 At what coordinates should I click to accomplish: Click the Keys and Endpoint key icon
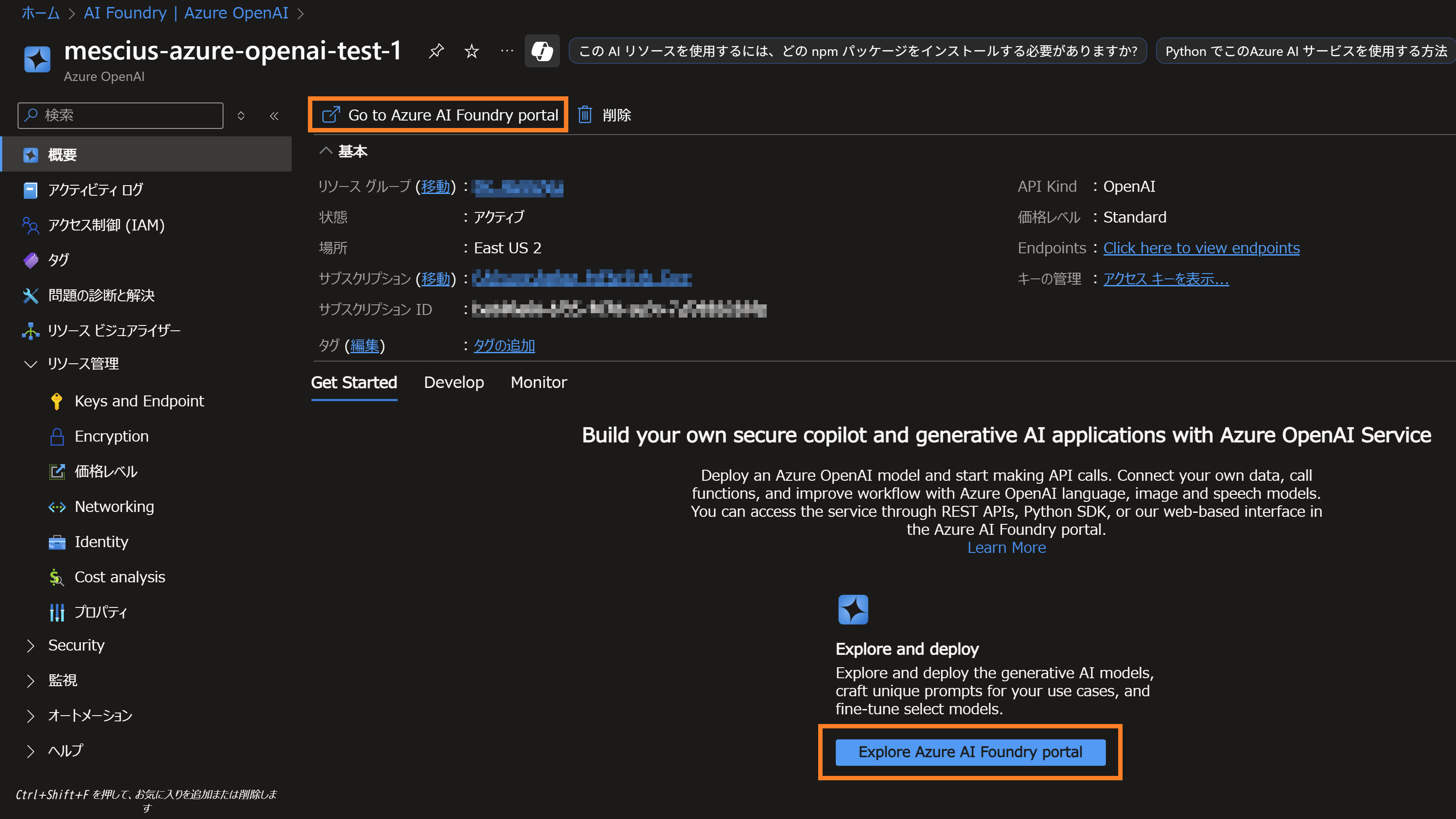point(56,401)
